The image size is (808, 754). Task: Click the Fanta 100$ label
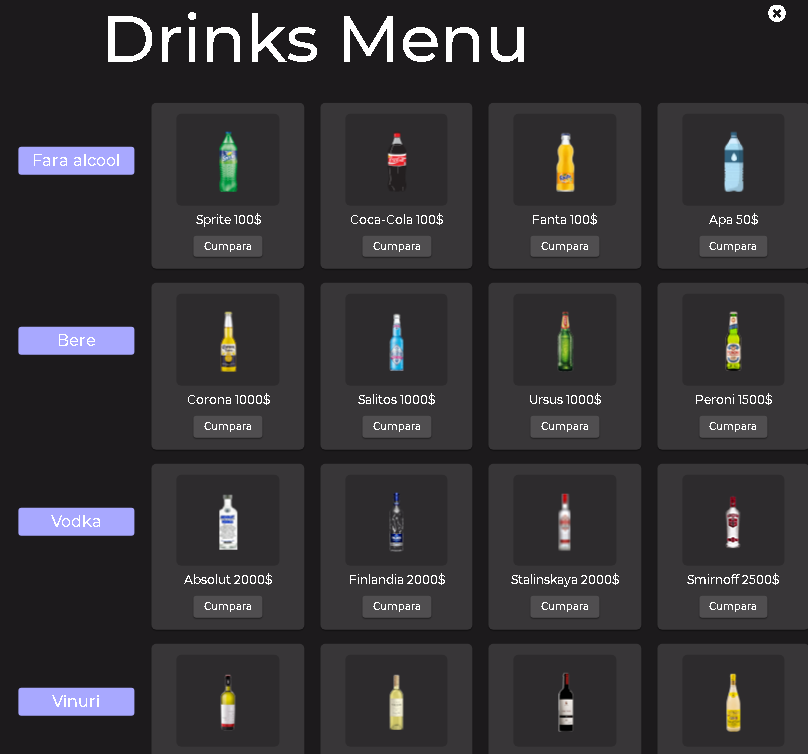click(x=565, y=220)
